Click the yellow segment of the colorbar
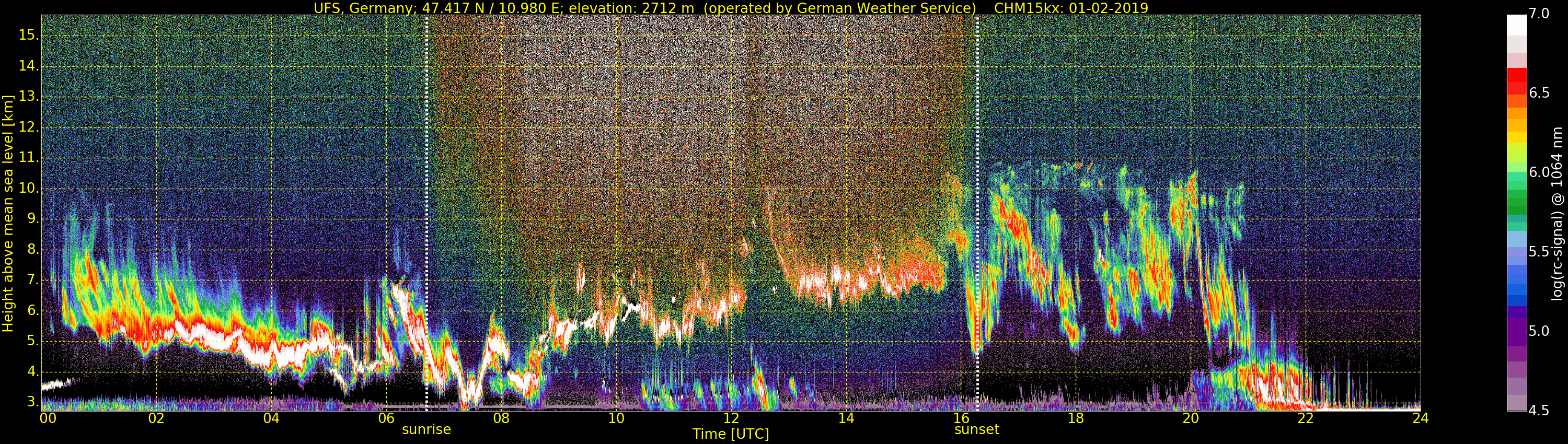The image size is (1568, 444). tap(1517, 137)
